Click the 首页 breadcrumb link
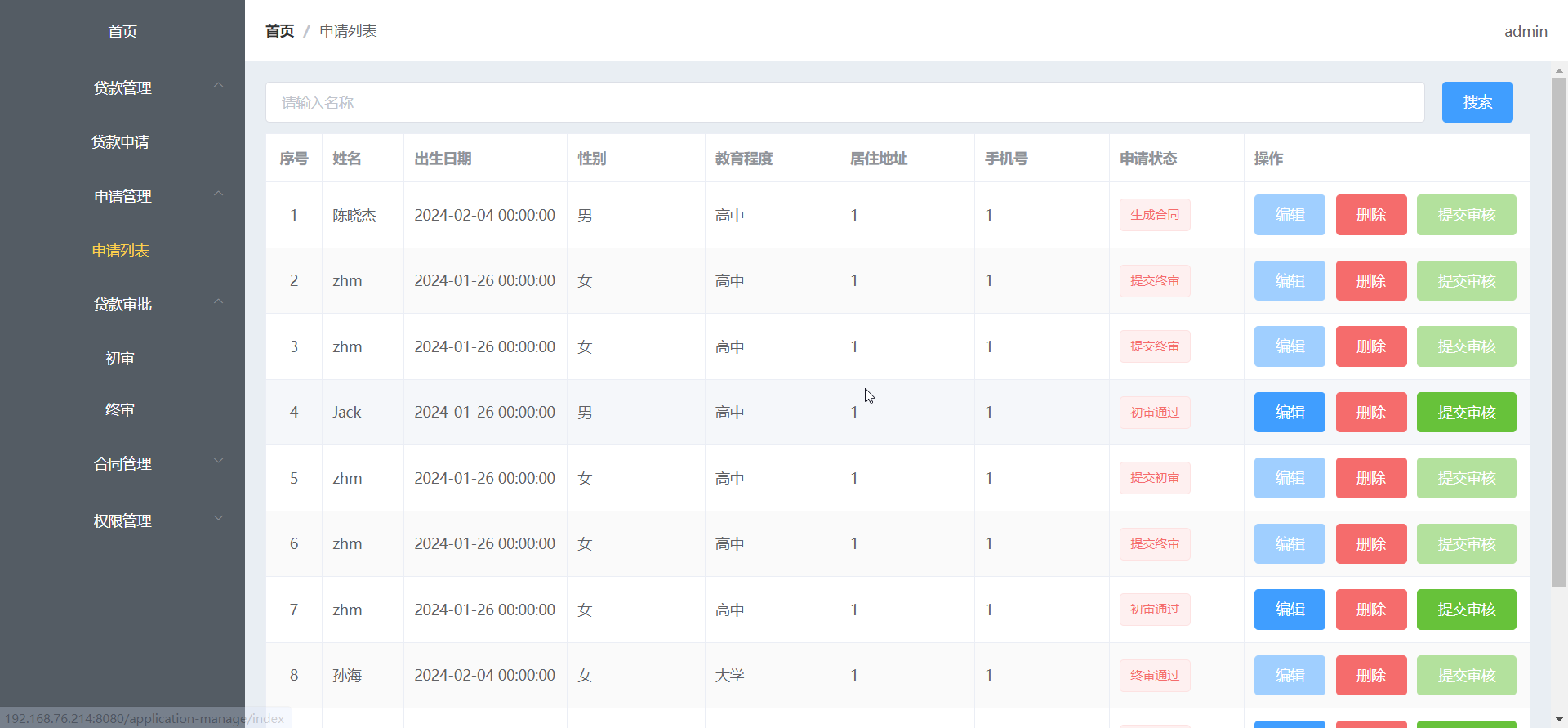The image size is (1568, 728). (279, 31)
